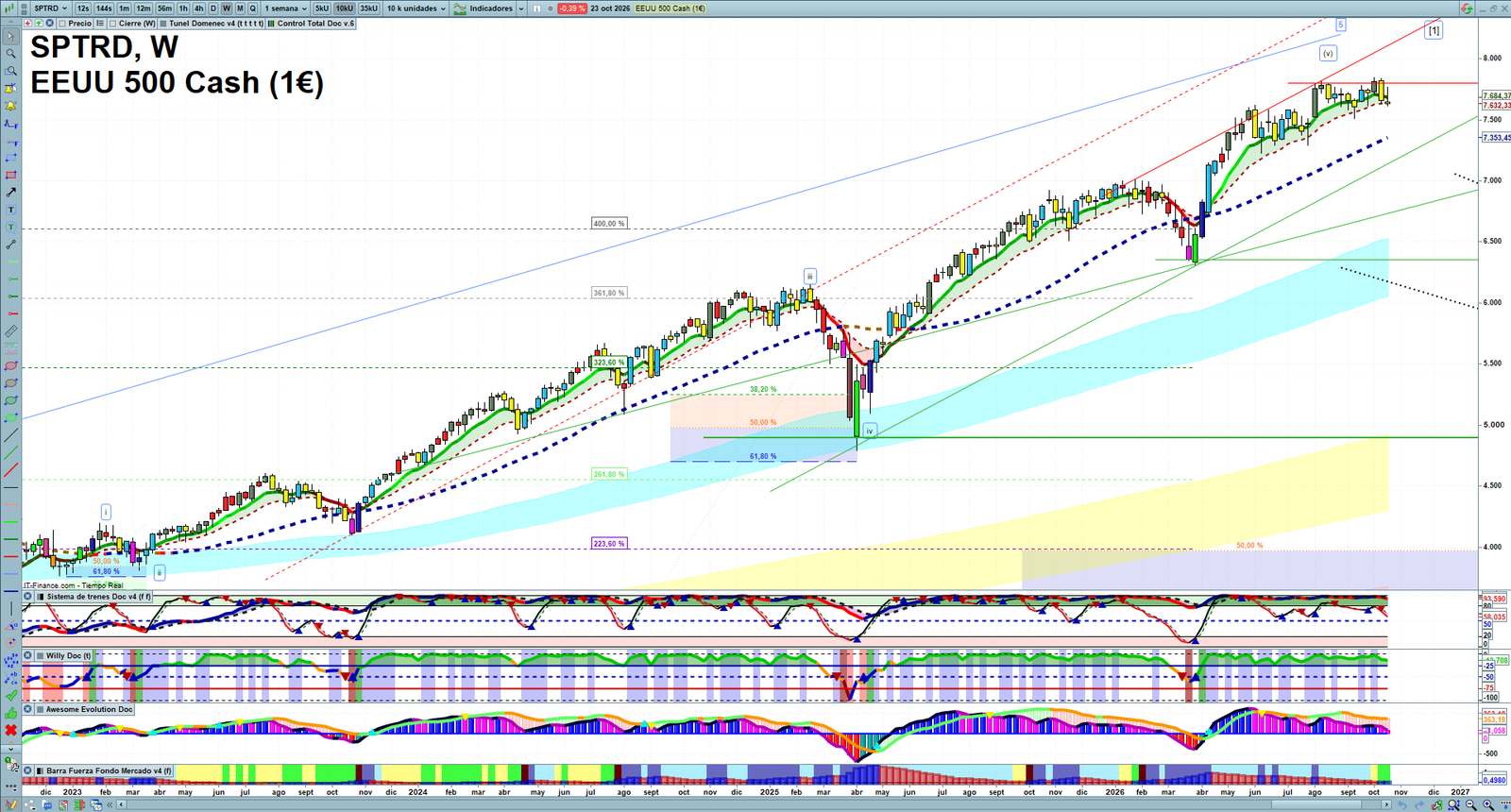The height and width of the screenshot is (812, 1511).
Task: Click the 5kU units button
Action: (x=322, y=8)
